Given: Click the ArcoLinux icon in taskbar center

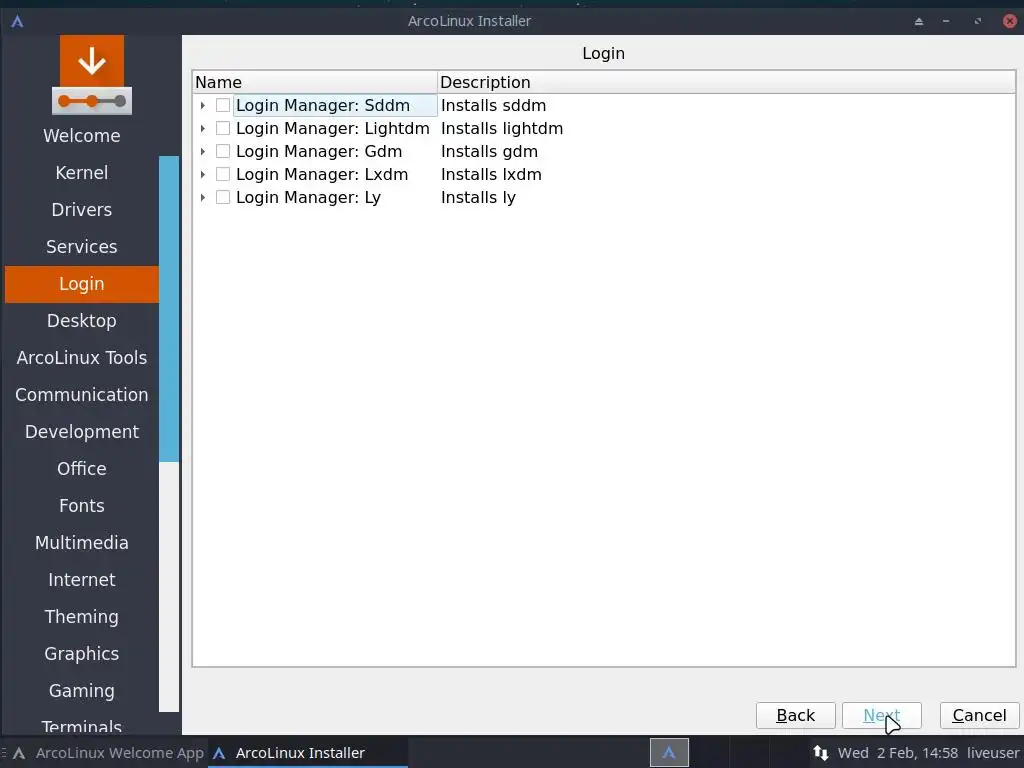Looking at the screenshot, I should (669, 752).
